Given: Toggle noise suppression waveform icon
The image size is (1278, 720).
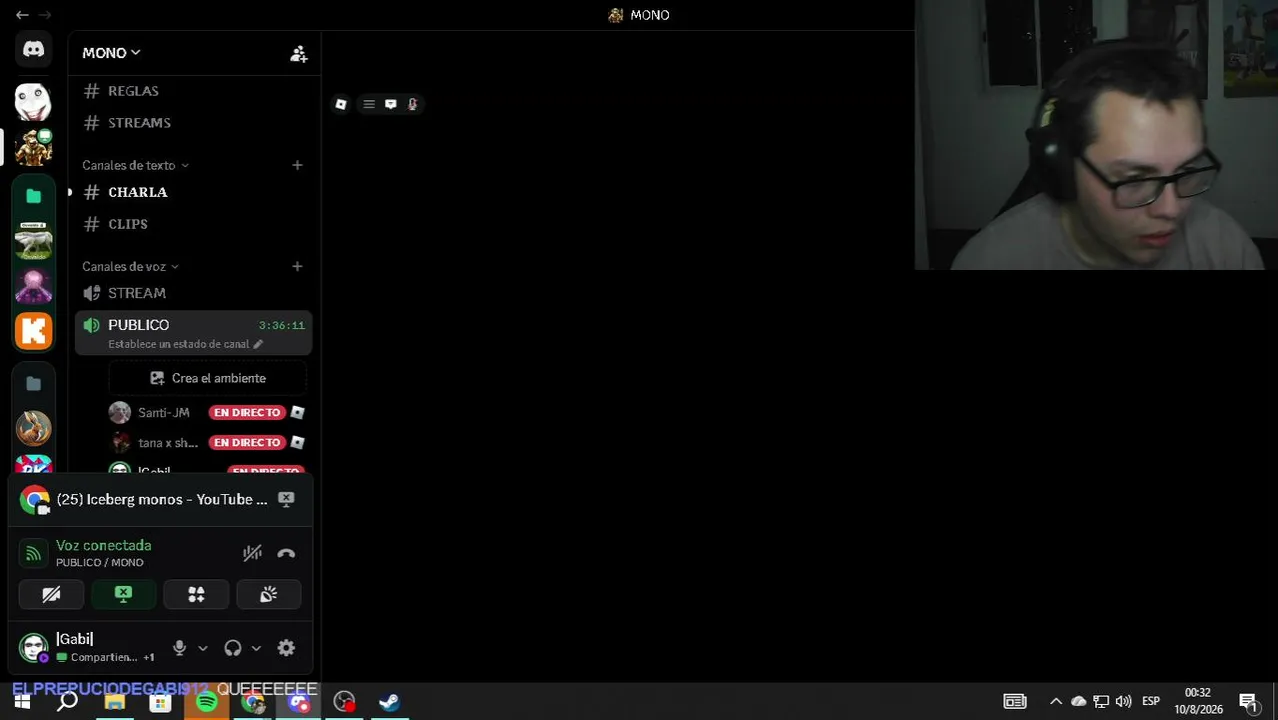Looking at the screenshot, I should [x=252, y=553].
